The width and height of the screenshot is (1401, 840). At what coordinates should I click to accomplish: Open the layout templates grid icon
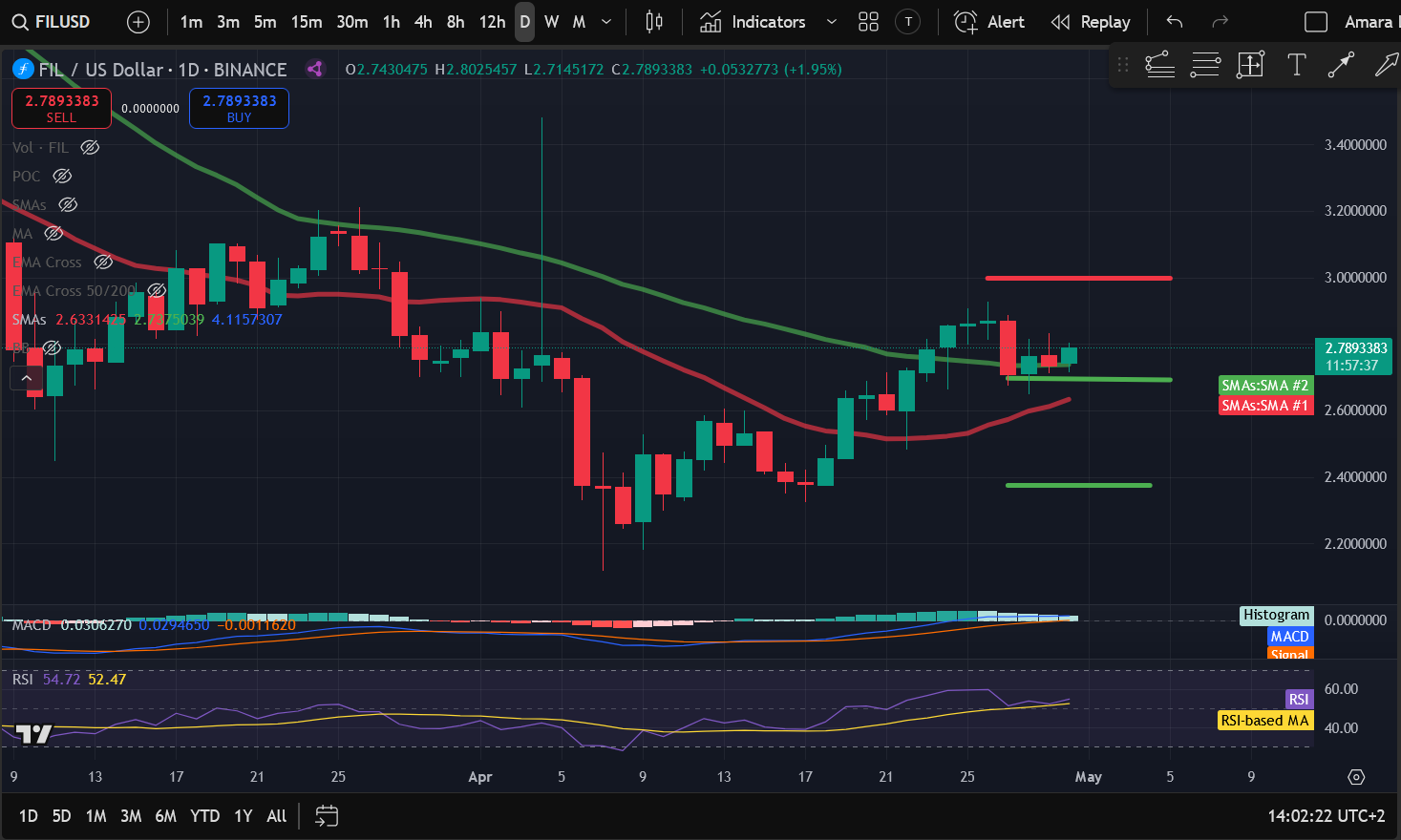coord(868,22)
